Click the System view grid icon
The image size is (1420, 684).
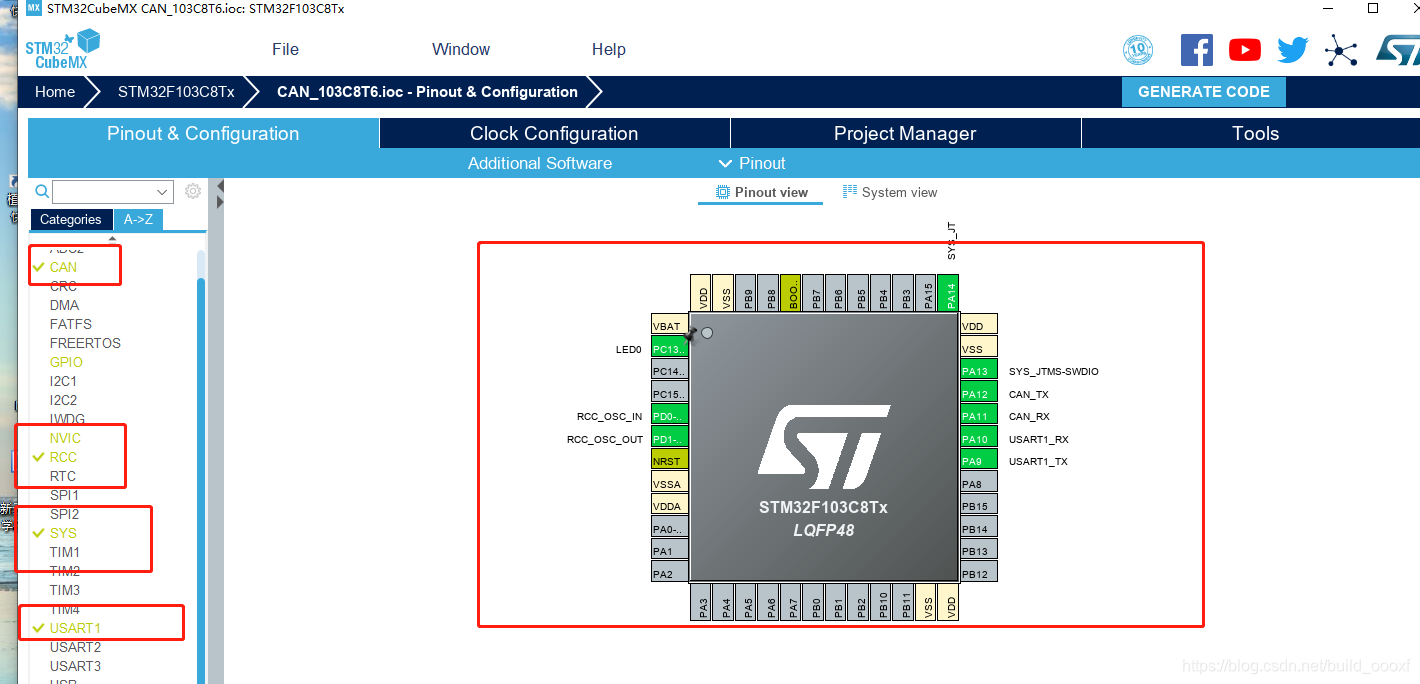(850, 192)
